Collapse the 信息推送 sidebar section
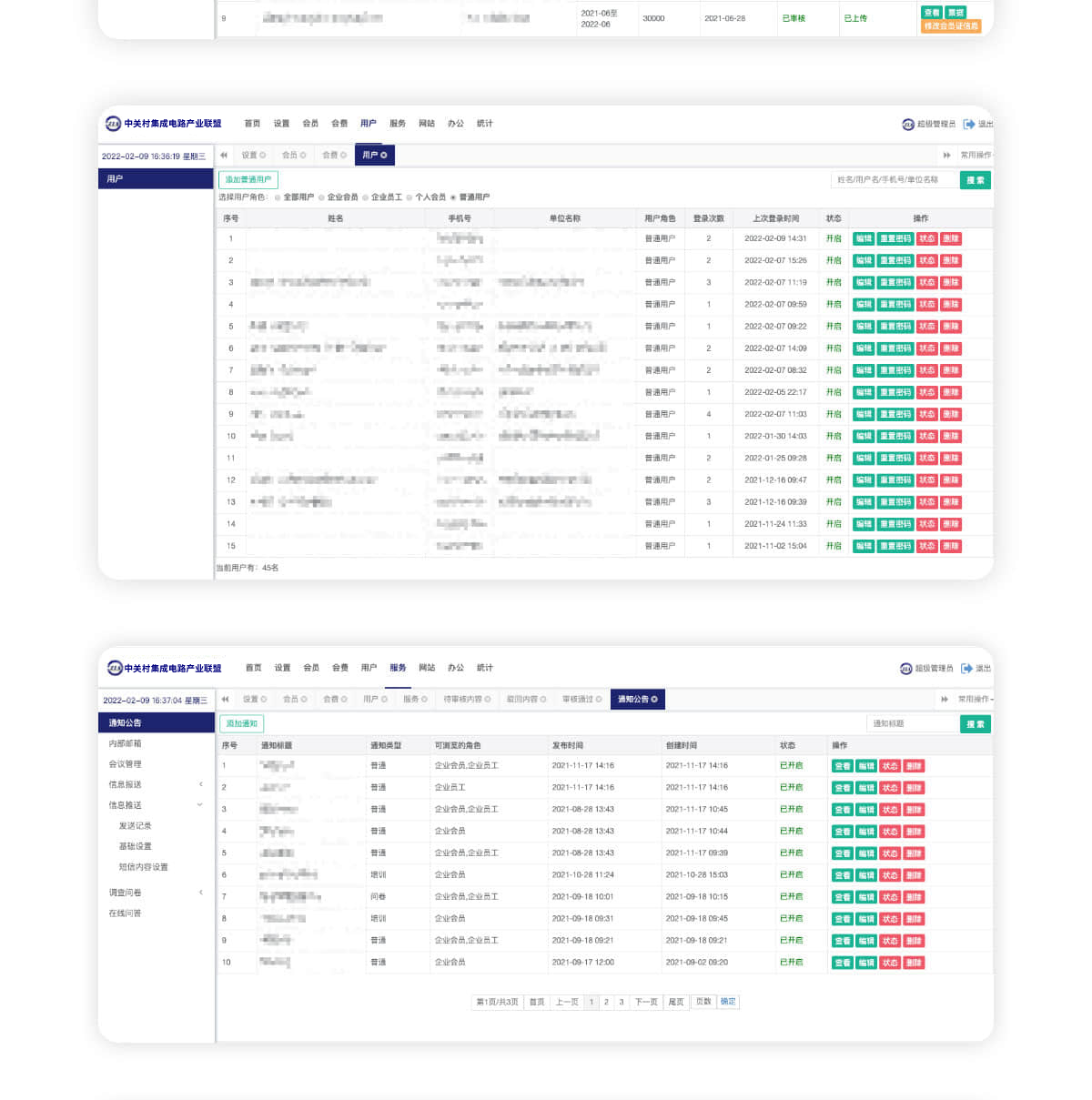Viewport: 1092px width, 1100px height. coord(200,805)
